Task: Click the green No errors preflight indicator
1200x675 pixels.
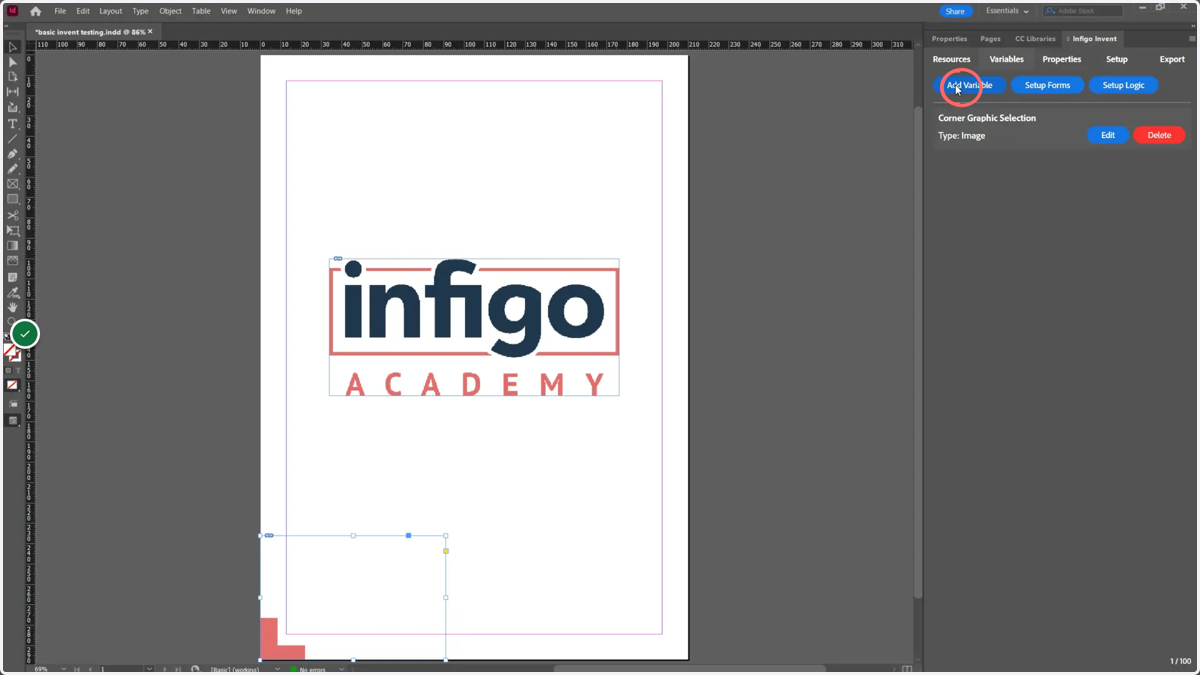Action: coord(294,669)
